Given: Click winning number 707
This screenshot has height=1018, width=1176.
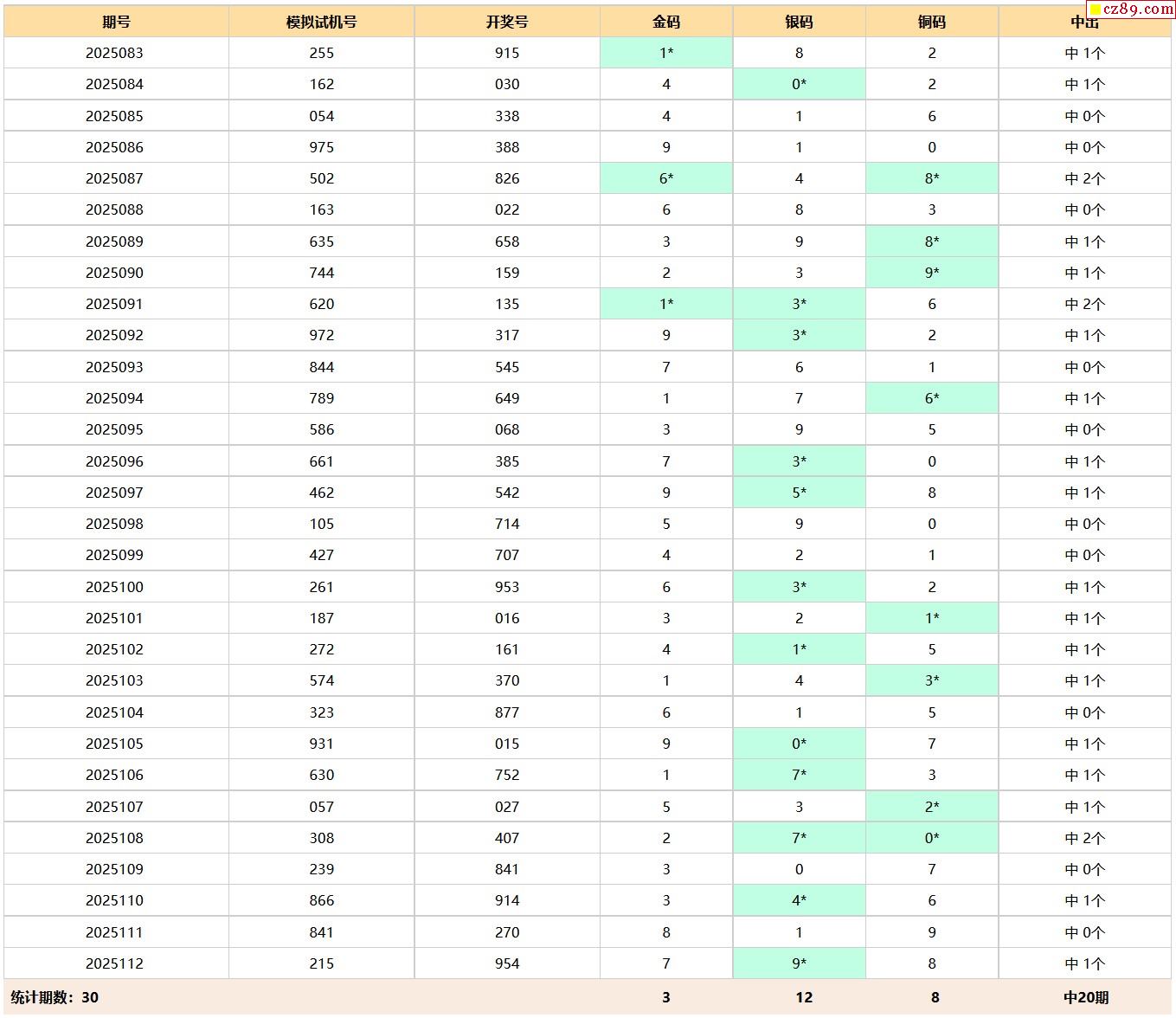Looking at the screenshot, I should 507,555.
